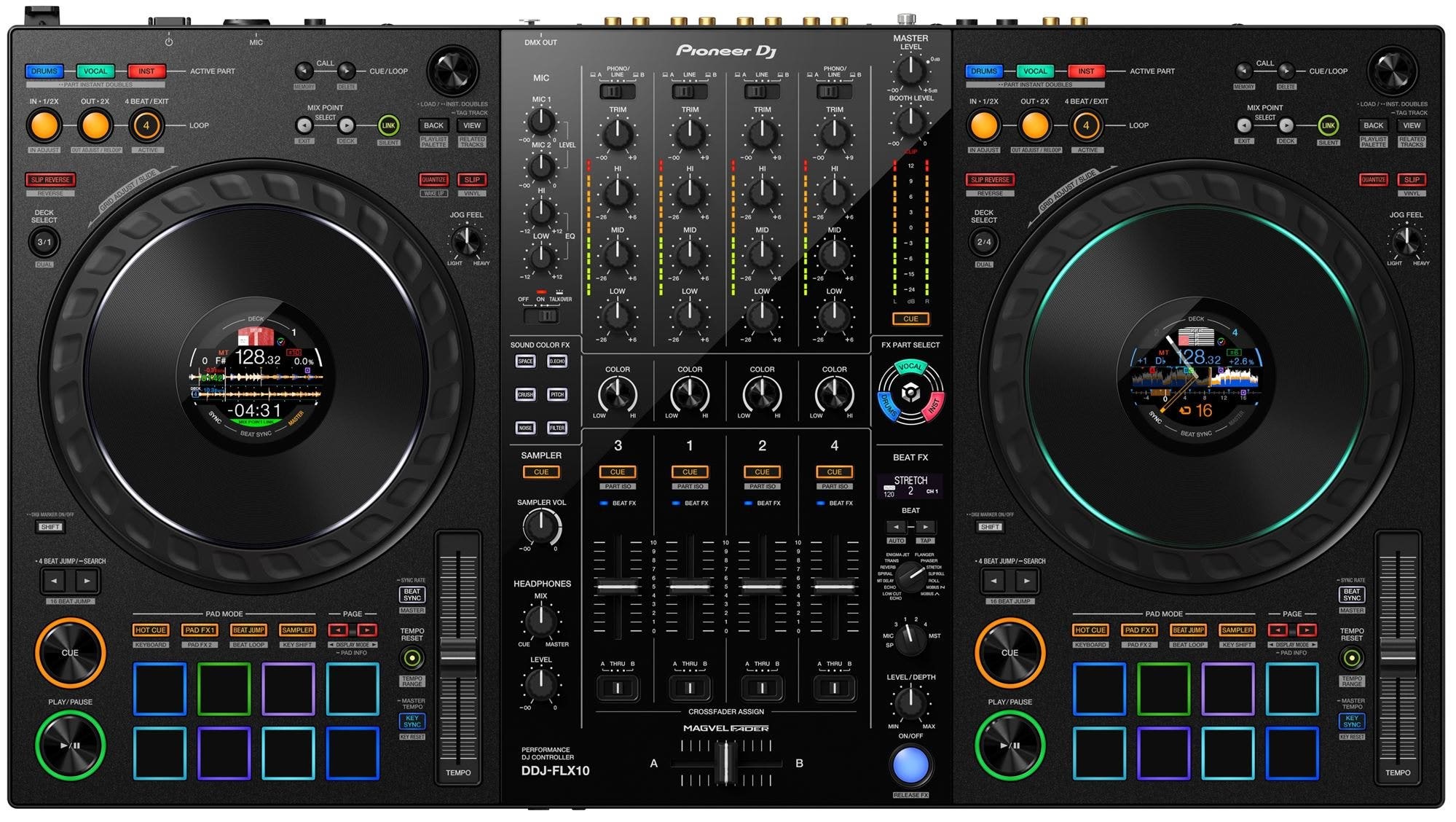
Task: Activate the FILTER Sound Color FX button
Action: tap(557, 428)
